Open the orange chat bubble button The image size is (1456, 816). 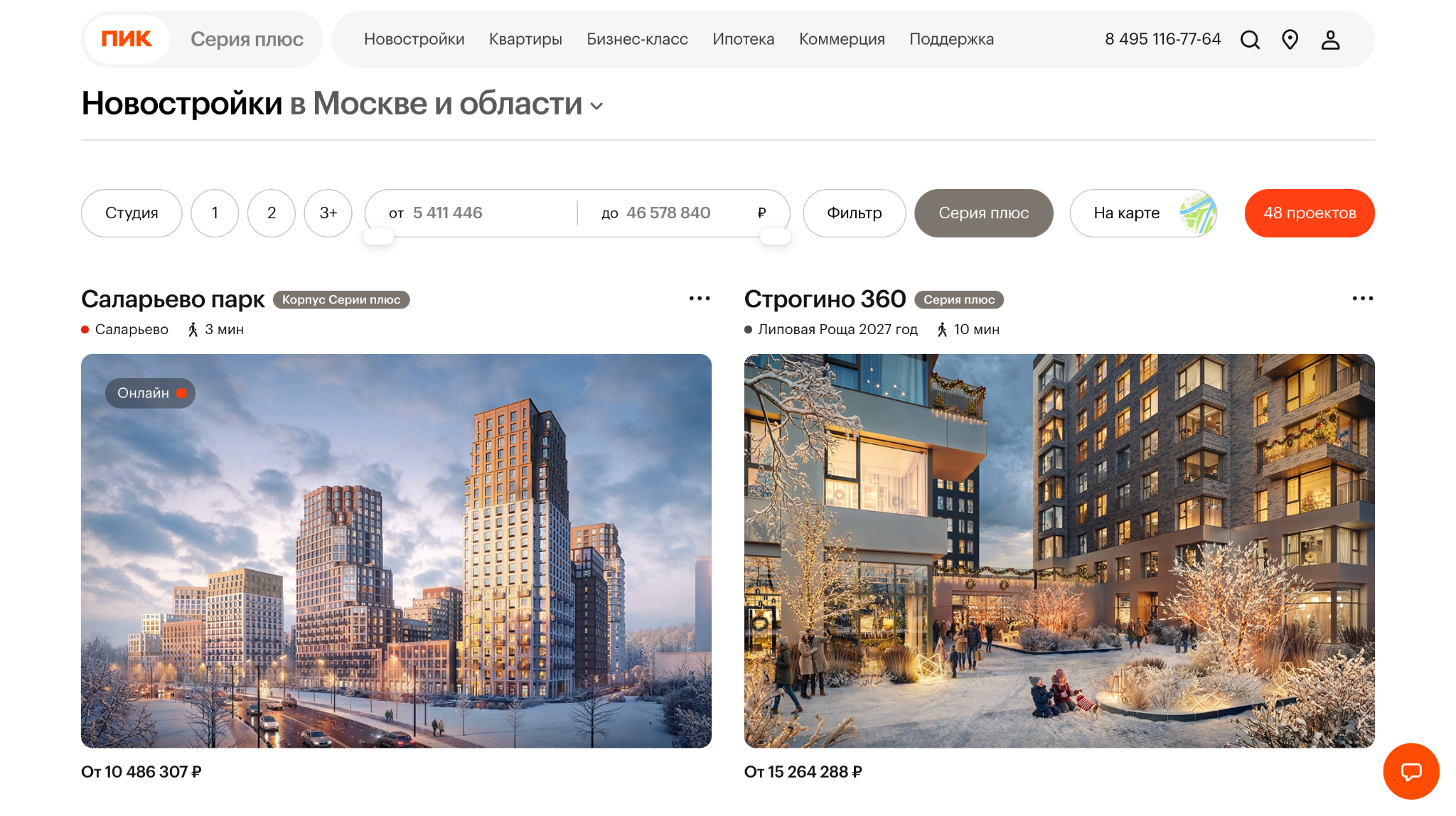pyautogui.click(x=1410, y=771)
